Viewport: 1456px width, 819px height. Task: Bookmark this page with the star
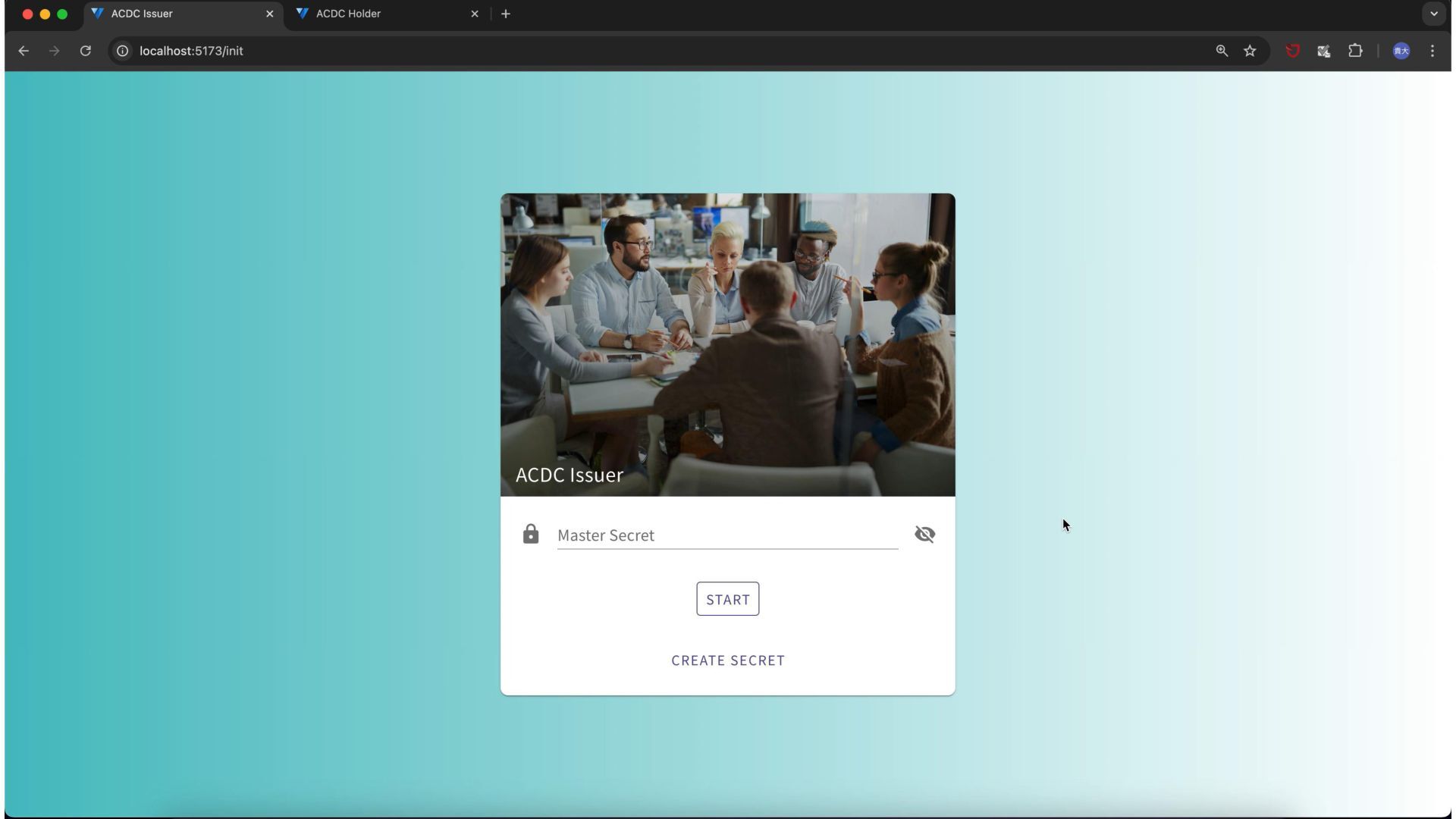coord(1250,51)
